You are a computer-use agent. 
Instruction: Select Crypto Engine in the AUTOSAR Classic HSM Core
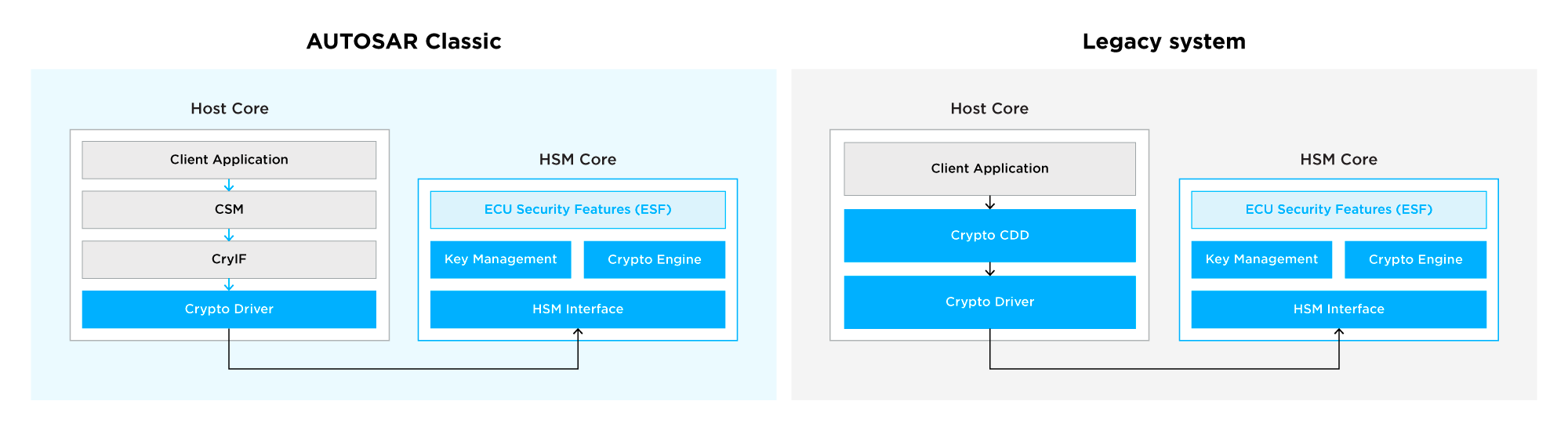[x=654, y=259]
